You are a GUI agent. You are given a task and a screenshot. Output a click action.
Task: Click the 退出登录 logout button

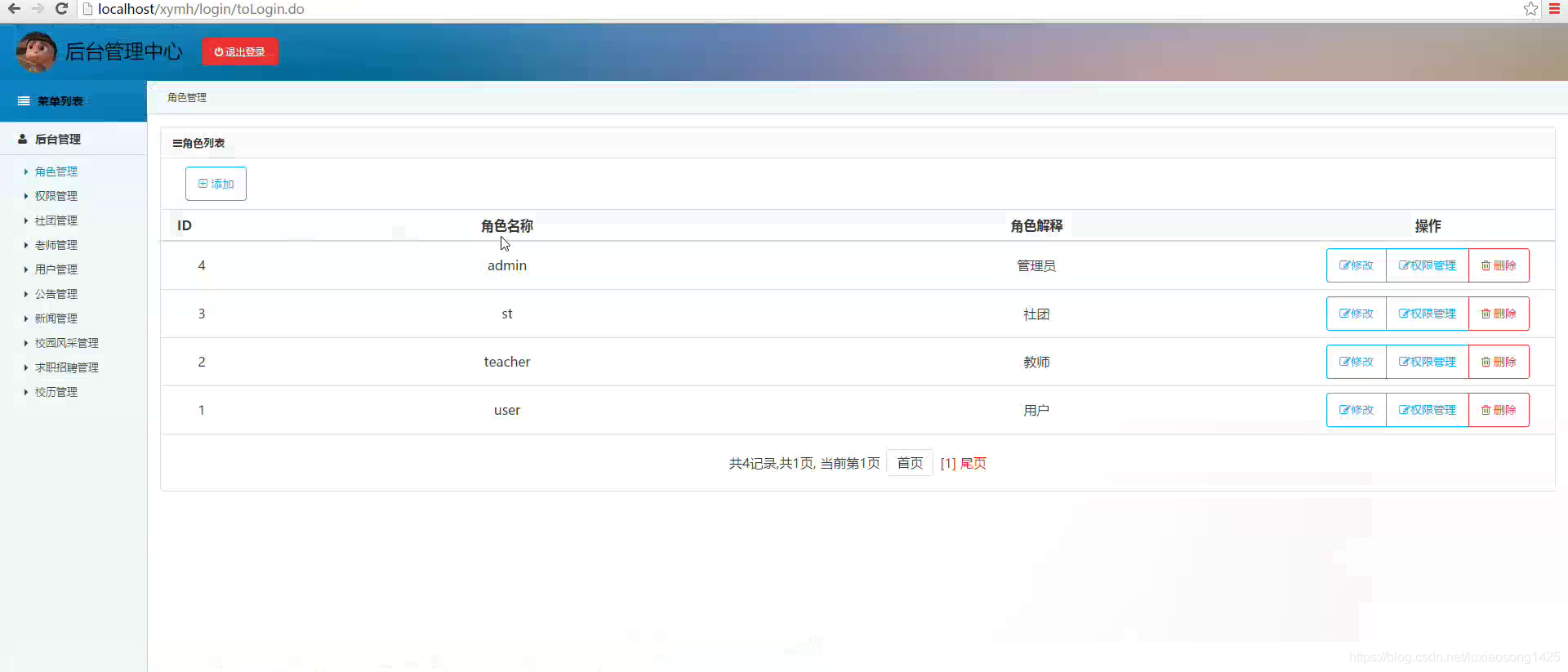[x=240, y=51]
